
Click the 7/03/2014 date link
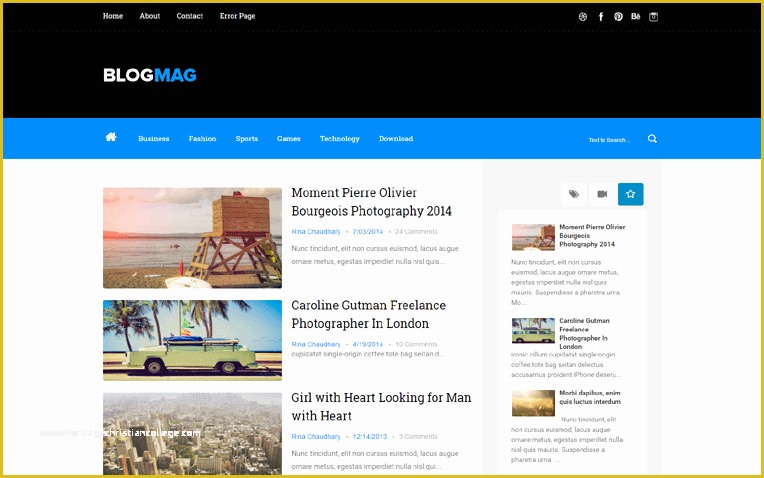point(367,231)
